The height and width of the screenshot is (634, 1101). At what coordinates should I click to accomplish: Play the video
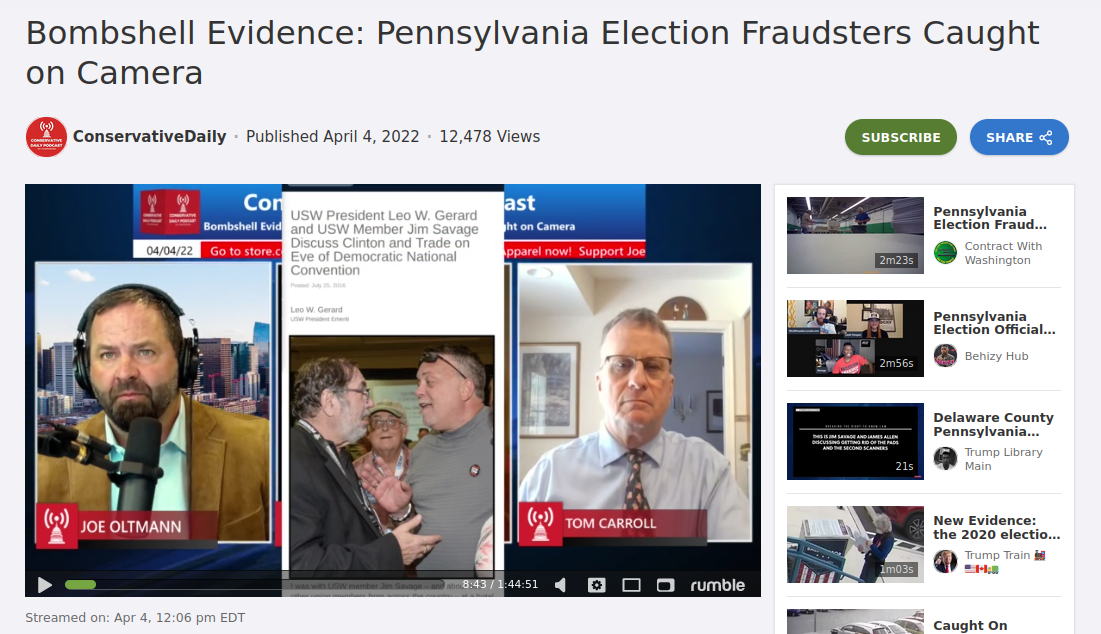pos(44,585)
